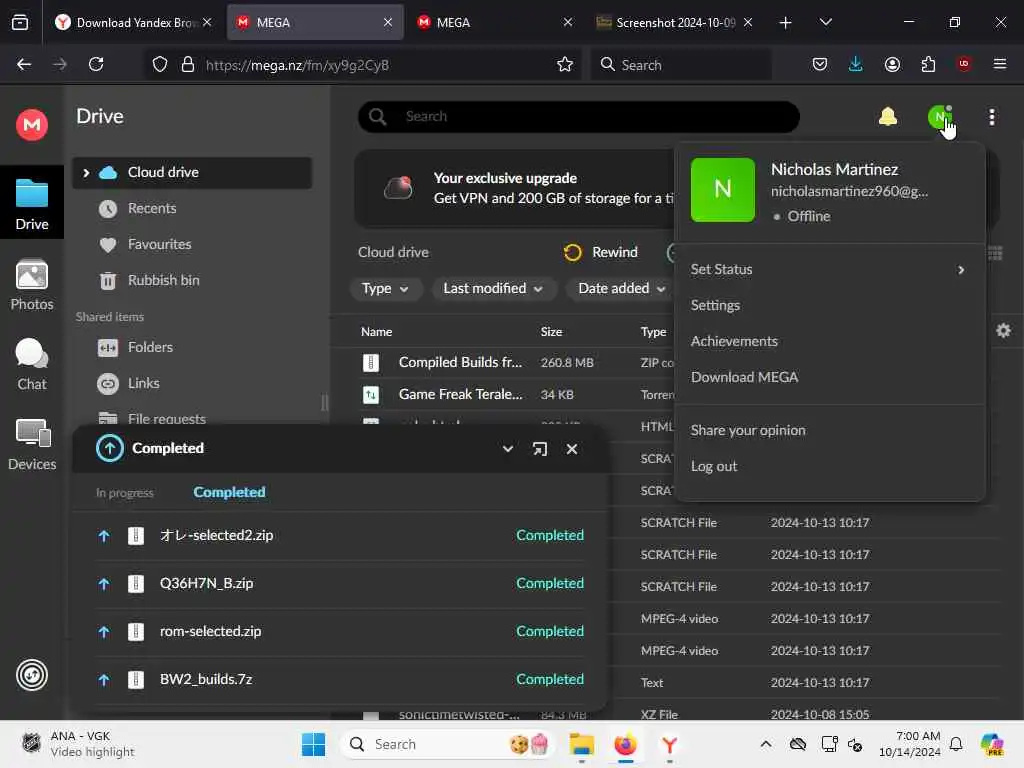
Task: Select Achievements in the account menu
Action: pyautogui.click(x=734, y=341)
